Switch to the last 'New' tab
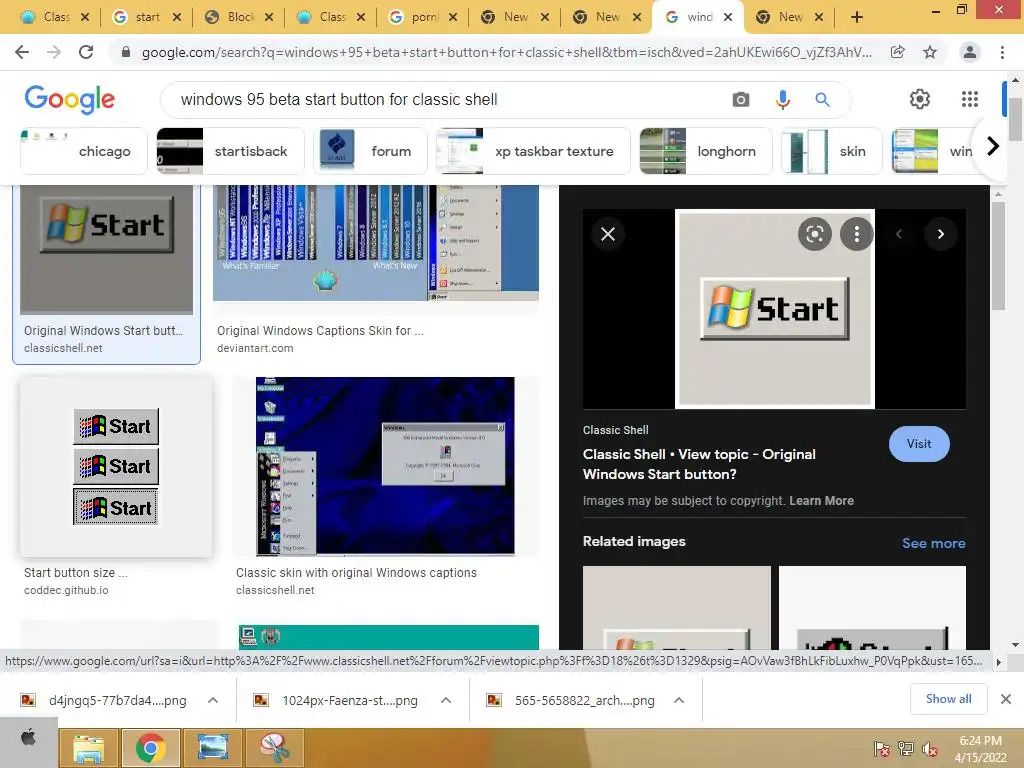 point(790,18)
